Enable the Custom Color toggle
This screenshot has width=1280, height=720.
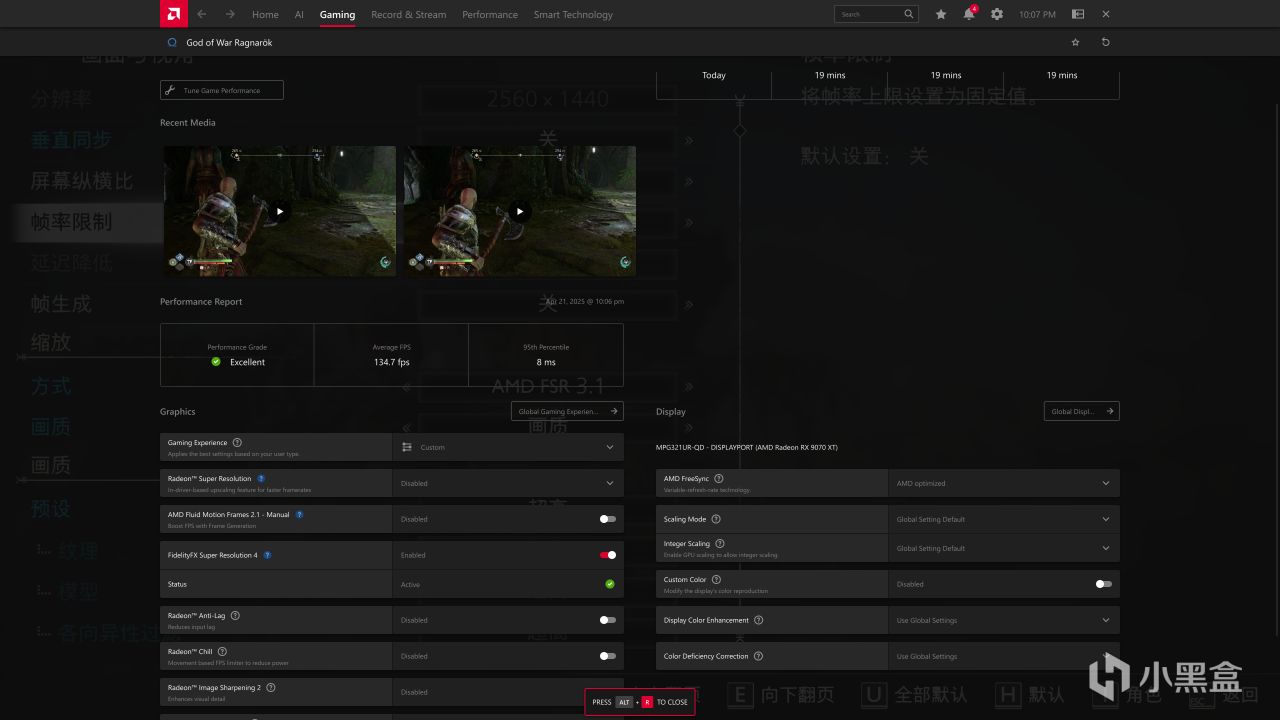(1103, 584)
